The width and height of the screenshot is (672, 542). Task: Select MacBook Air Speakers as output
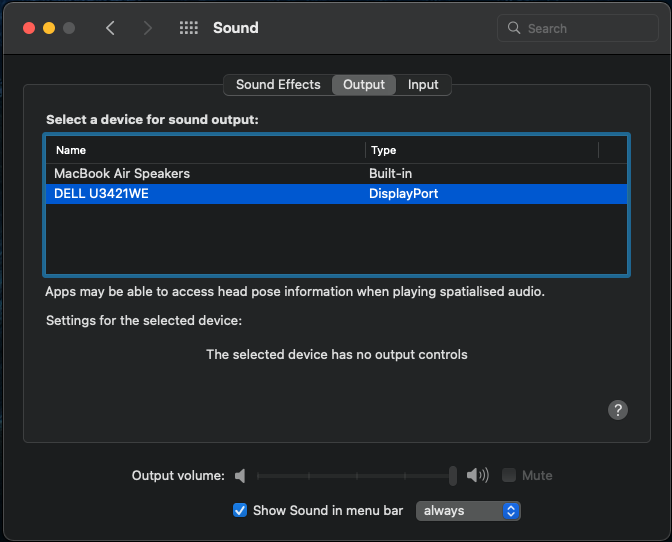click(x=122, y=173)
